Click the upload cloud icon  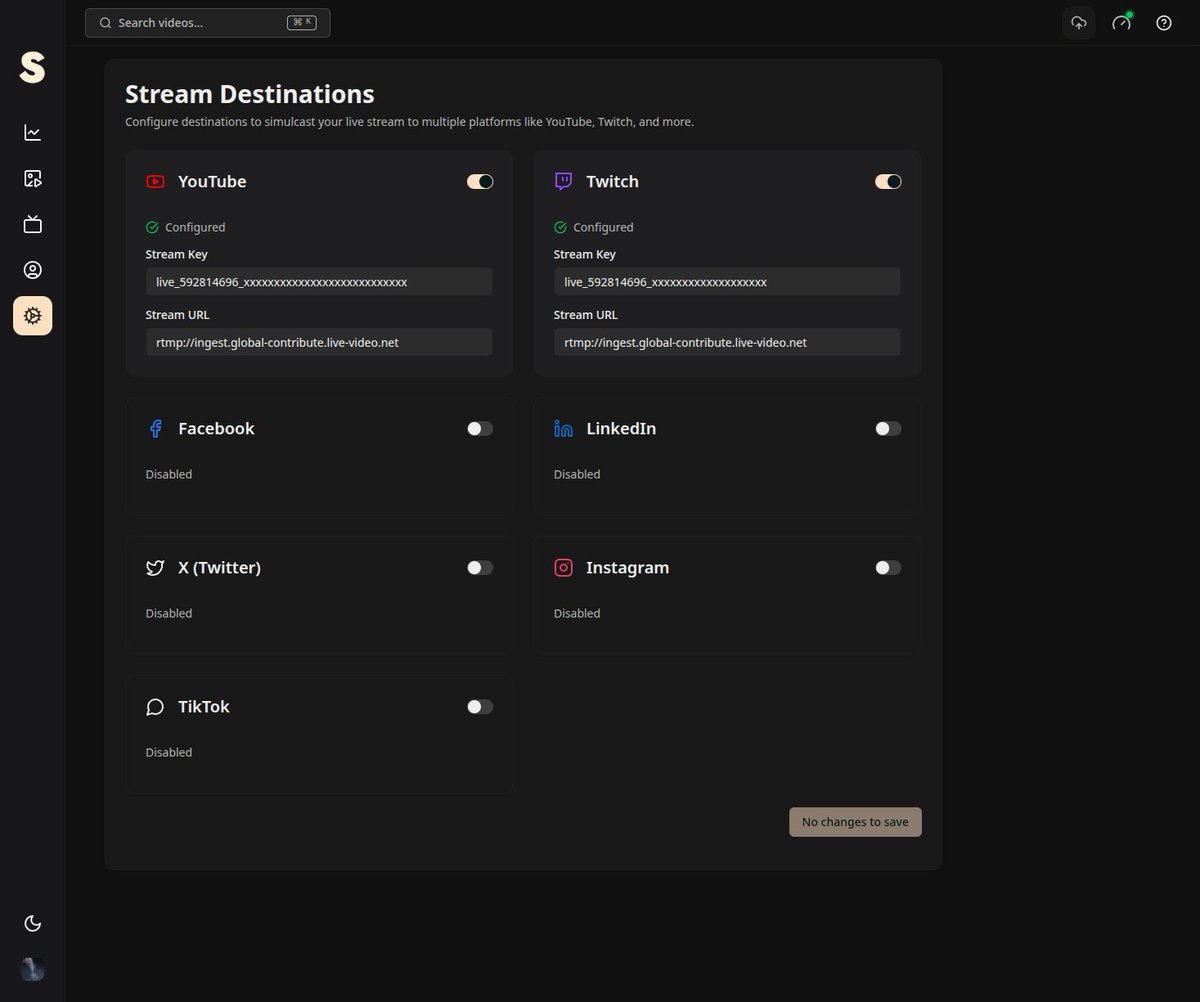pyautogui.click(x=1078, y=23)
